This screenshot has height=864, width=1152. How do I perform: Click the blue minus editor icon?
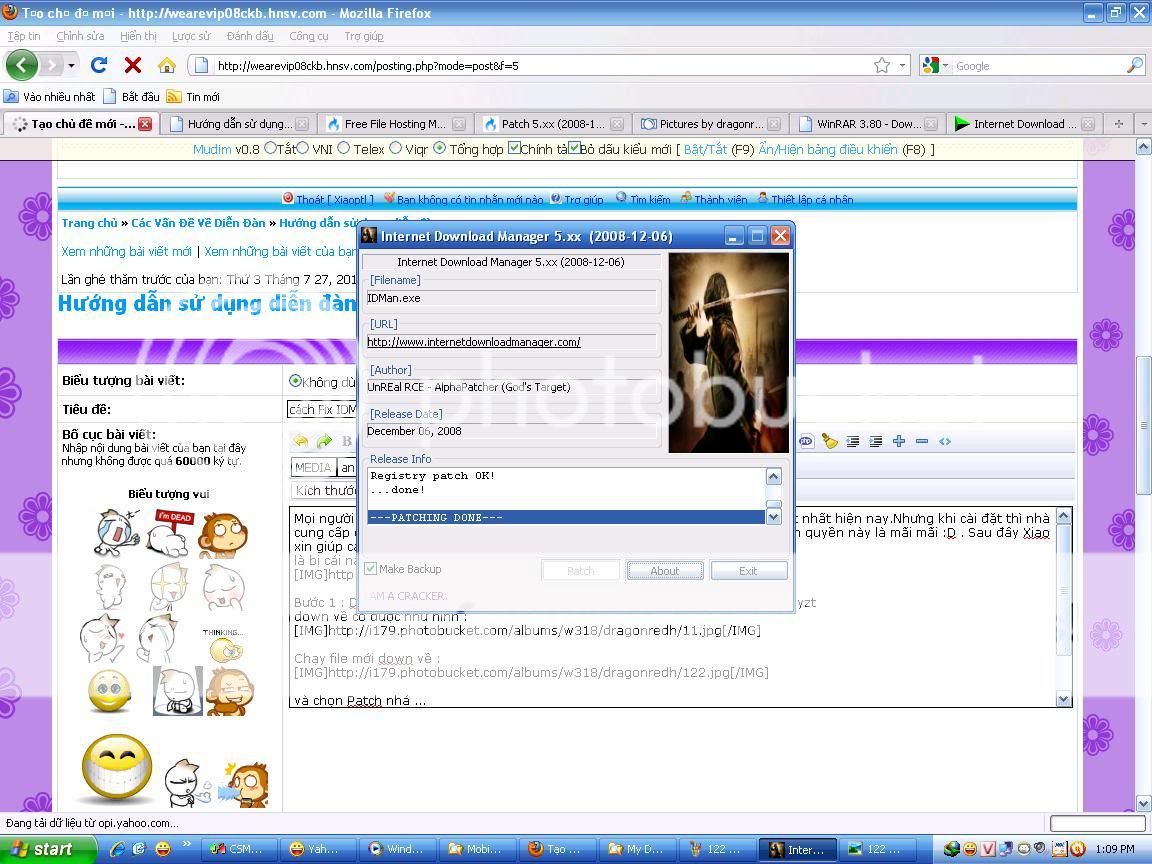[922, 441]
